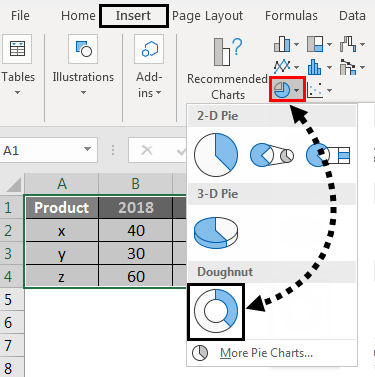
Task: Expand the Tables dropdown arrow
Action: tap(17, 92)
